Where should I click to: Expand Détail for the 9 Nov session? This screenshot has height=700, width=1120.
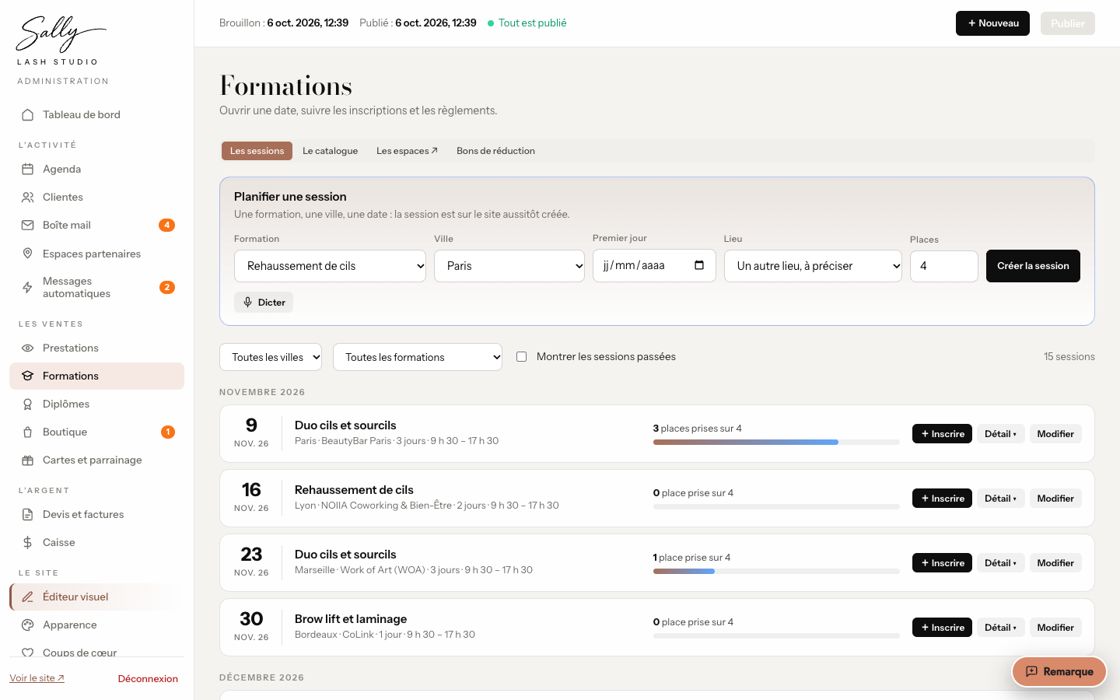[x=1000, y=434]
